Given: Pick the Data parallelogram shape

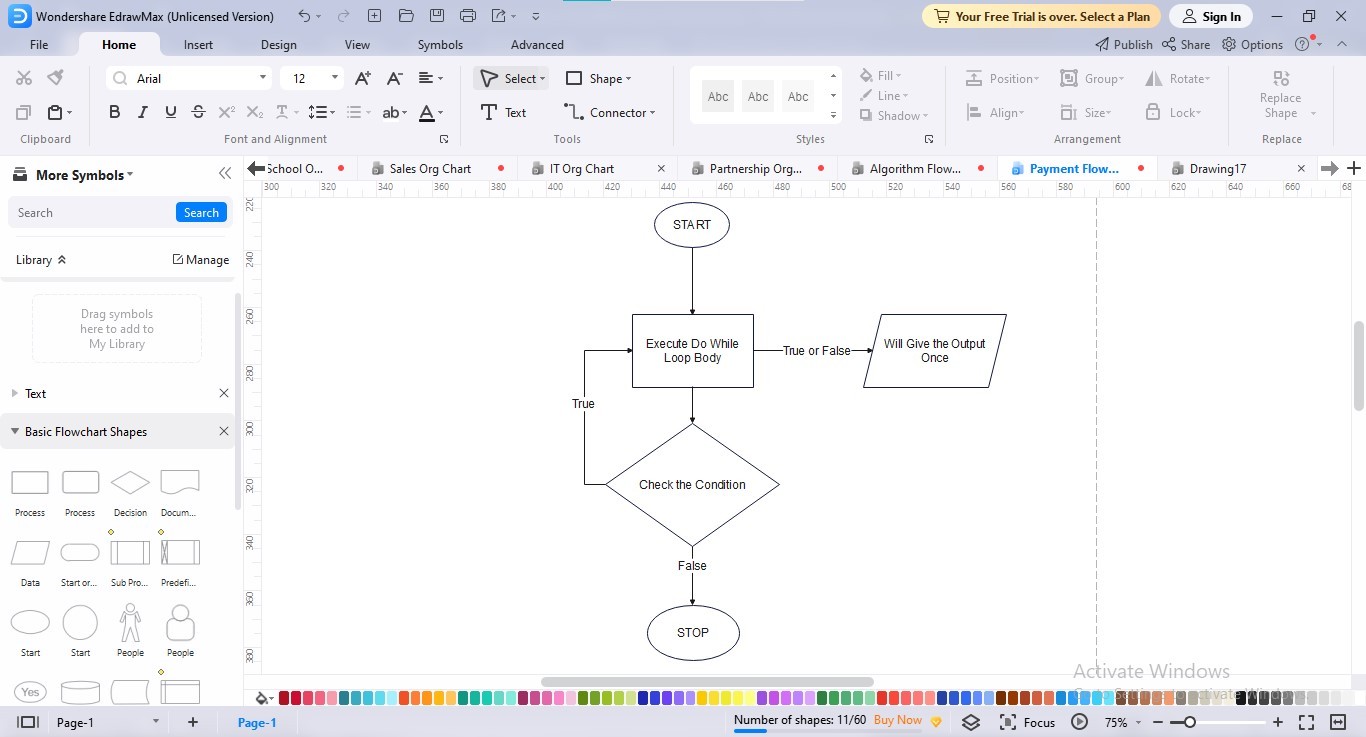Looking at the screenshot, I should click(x=30, y=552).
